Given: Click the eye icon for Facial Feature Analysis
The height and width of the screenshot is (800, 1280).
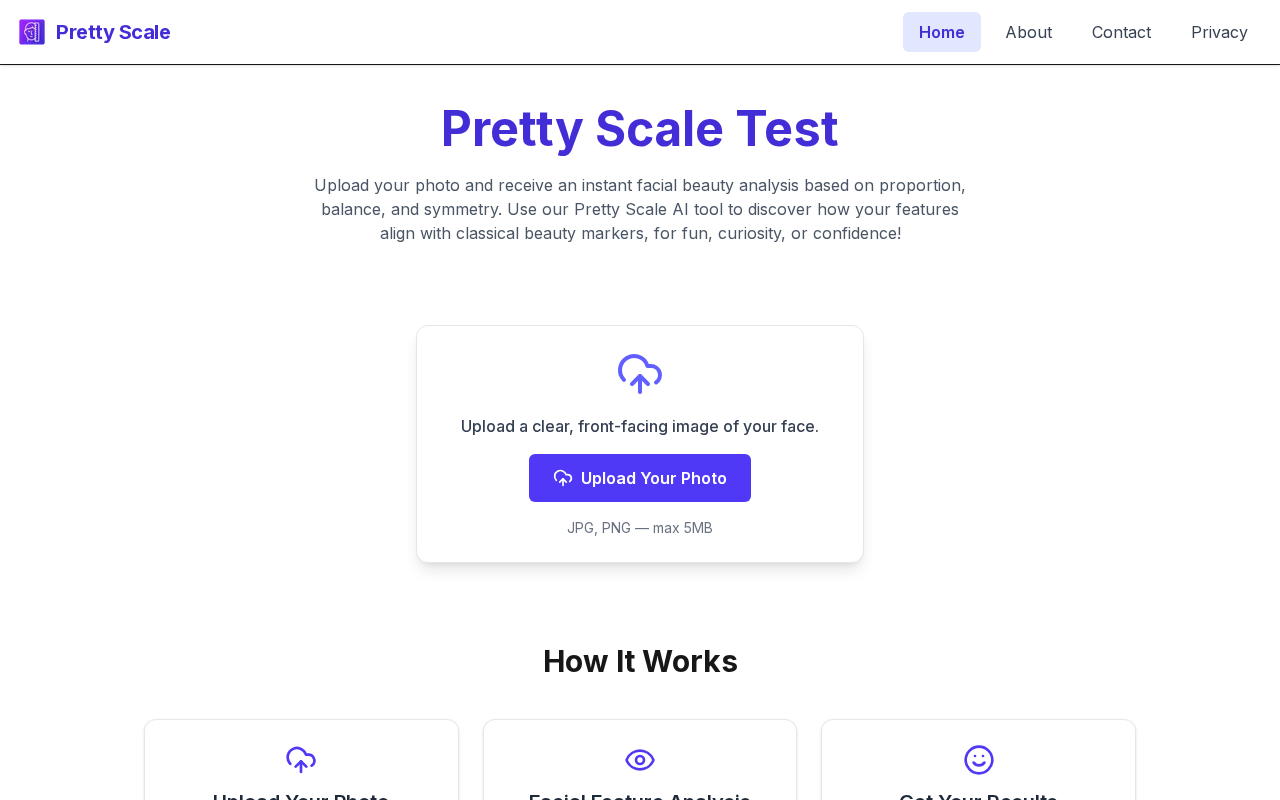Looking at the screenshot, I should 640,760.
